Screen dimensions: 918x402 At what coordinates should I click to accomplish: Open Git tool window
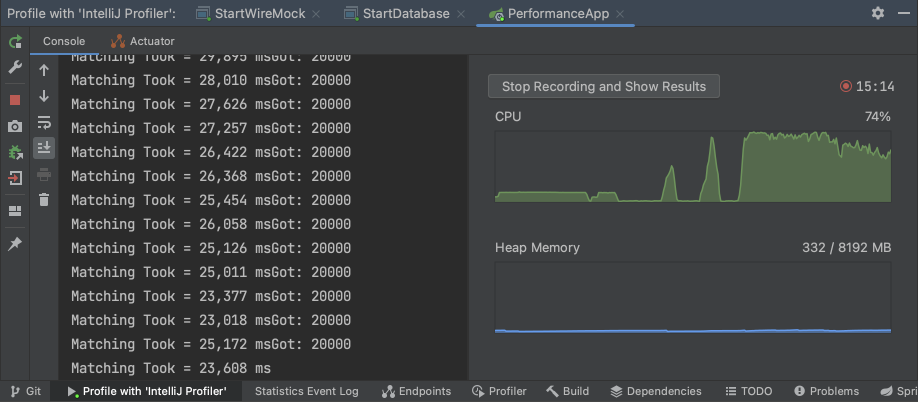pos(26,391)
